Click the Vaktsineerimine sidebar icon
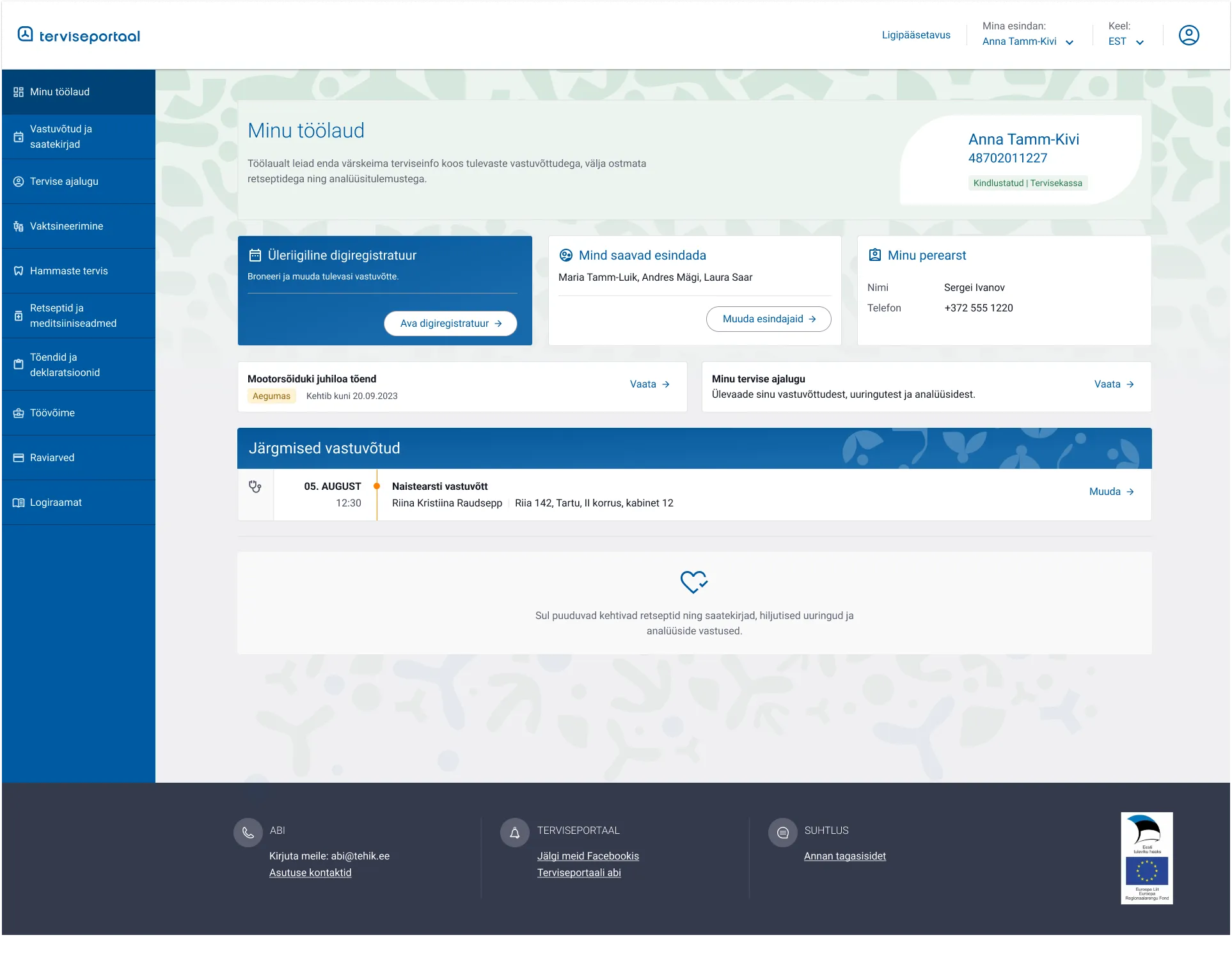 (x=19, y=226)
